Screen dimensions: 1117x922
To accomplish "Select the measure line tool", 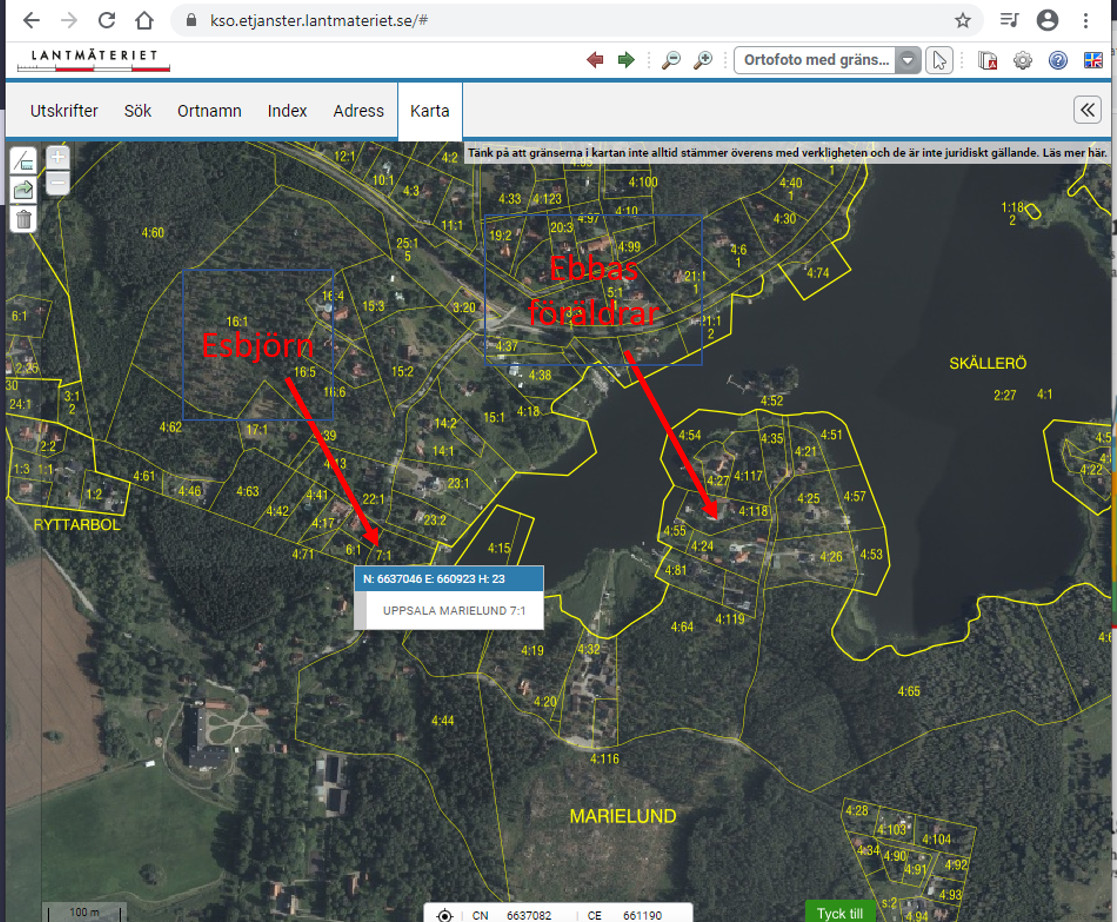I will click(23, 159).
